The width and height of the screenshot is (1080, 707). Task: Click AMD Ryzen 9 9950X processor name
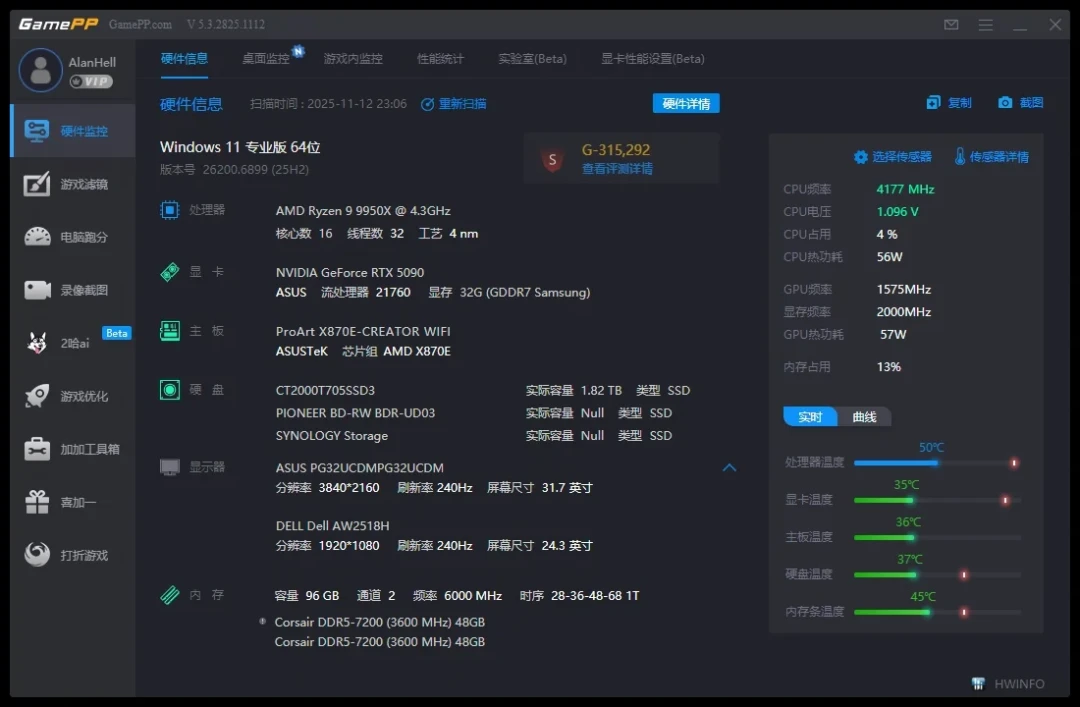pos(363,210)
